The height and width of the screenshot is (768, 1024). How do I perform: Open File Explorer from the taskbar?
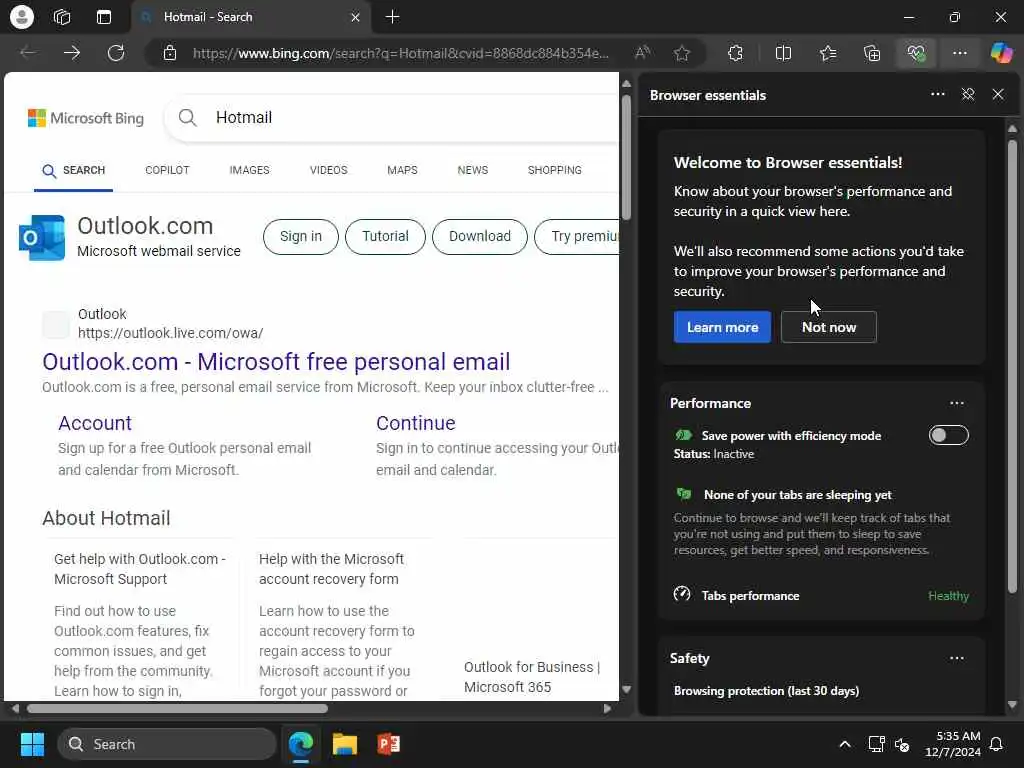(345, 744)
